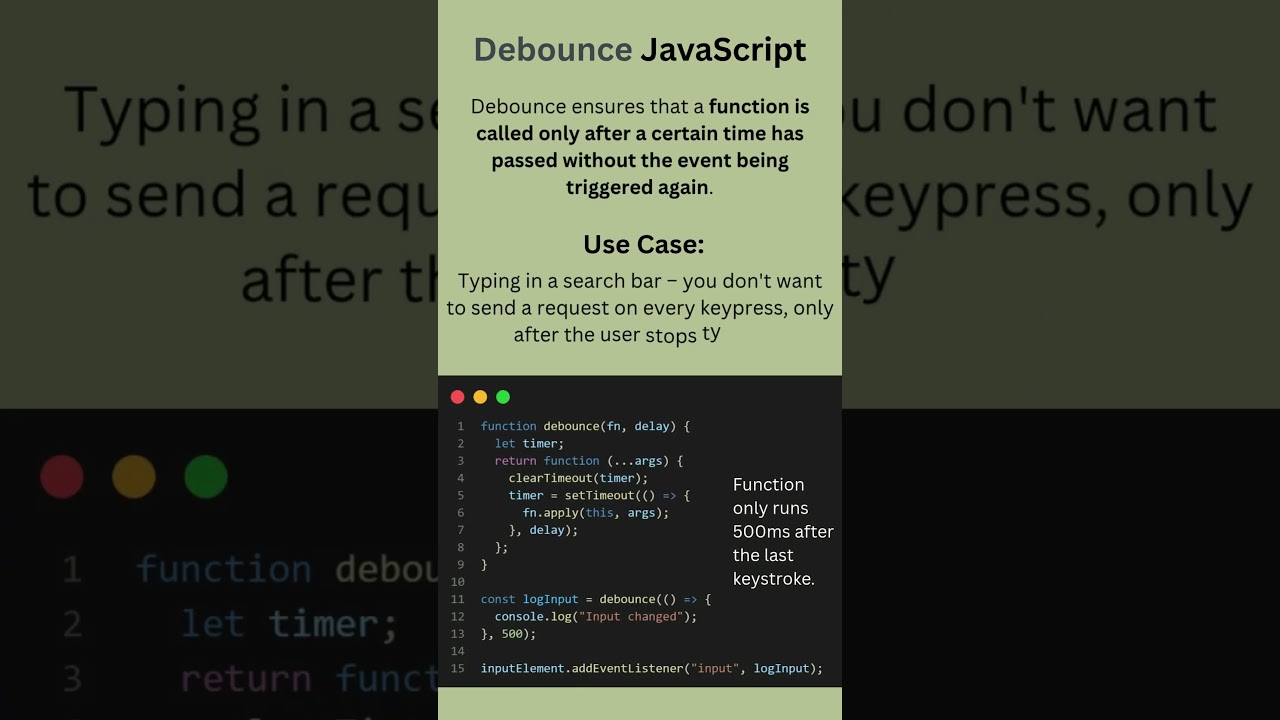
Task: Click code line 13 "}, 500);"
Action: 509,634
